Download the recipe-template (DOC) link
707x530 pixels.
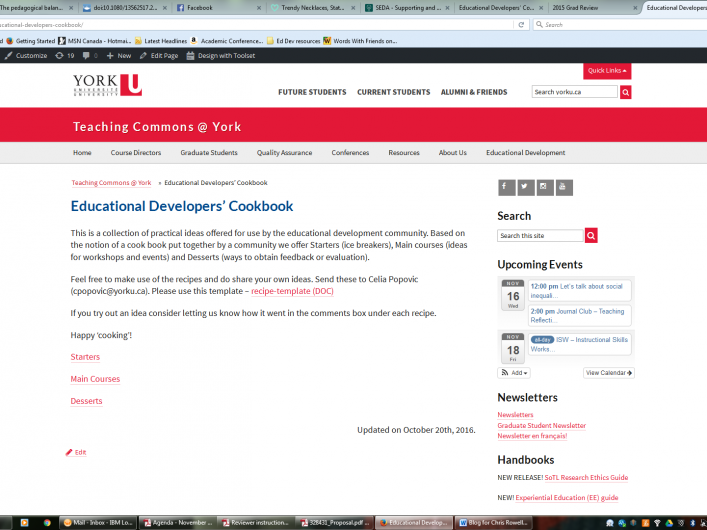292,291
